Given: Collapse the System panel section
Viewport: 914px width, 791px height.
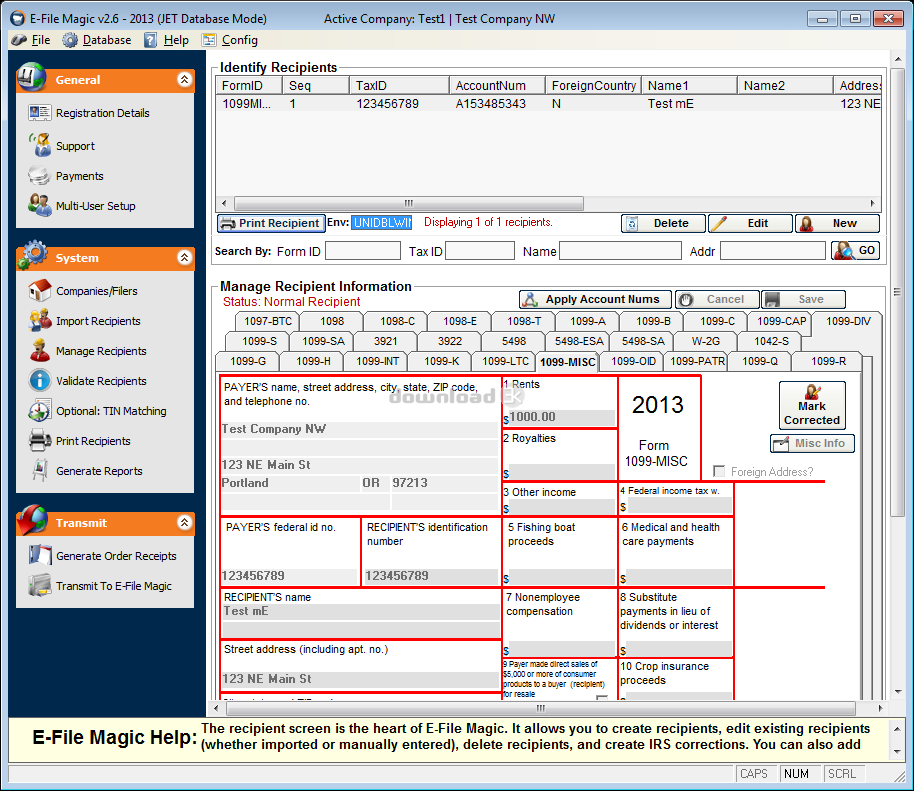Looking at the screenshot, I should [184, 258].
